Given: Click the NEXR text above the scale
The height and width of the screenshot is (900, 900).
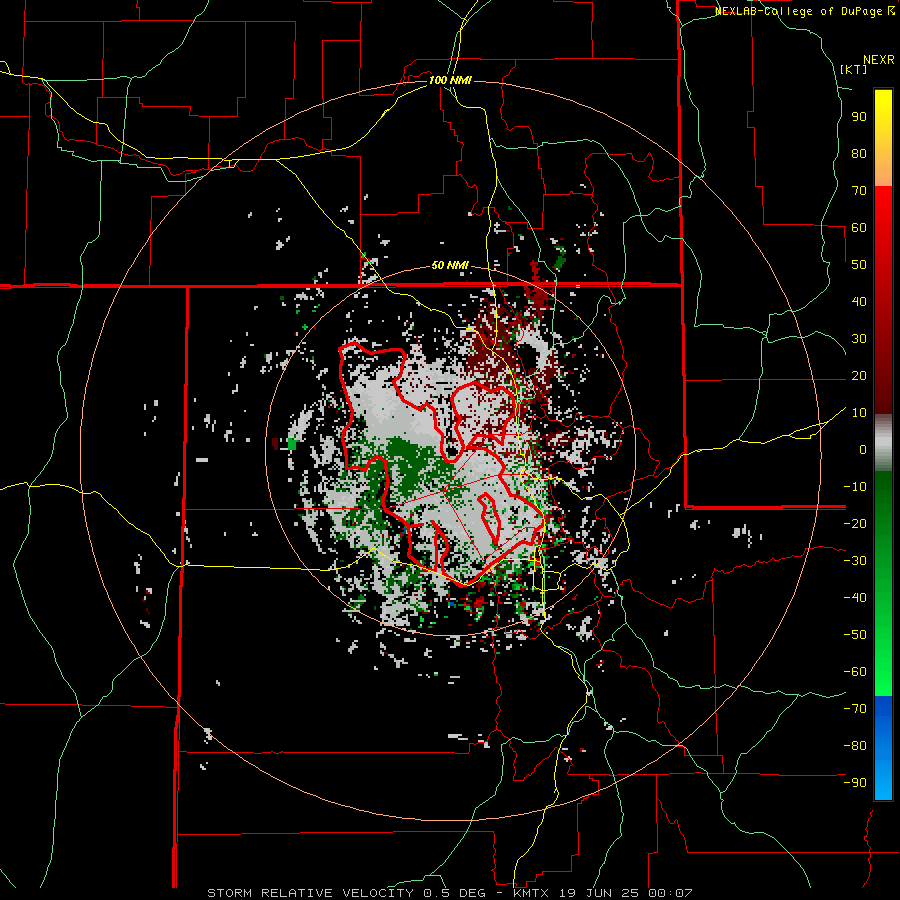Looking at the screenshot, I should coord(879,60).
